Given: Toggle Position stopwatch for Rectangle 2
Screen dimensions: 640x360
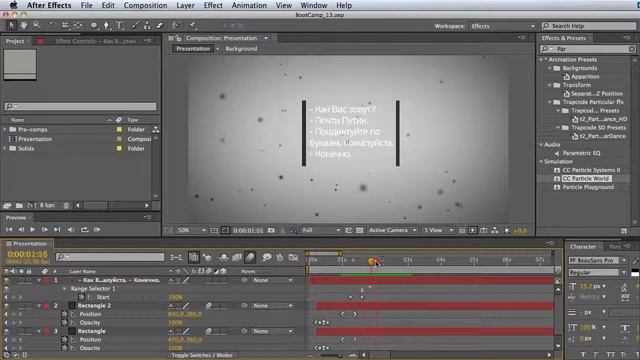Looking at the screenshot, I should click(x=64, y=314).
